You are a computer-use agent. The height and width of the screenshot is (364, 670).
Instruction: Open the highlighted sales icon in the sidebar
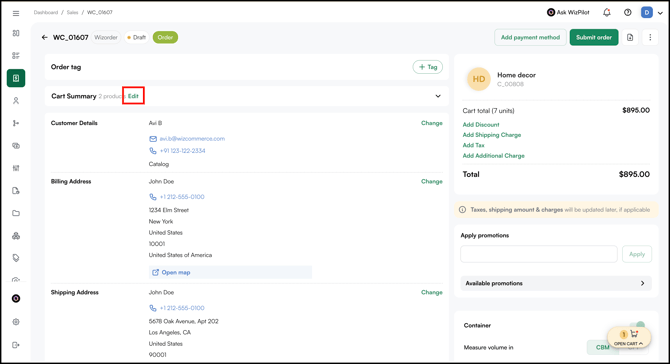(x=16, y=78)
